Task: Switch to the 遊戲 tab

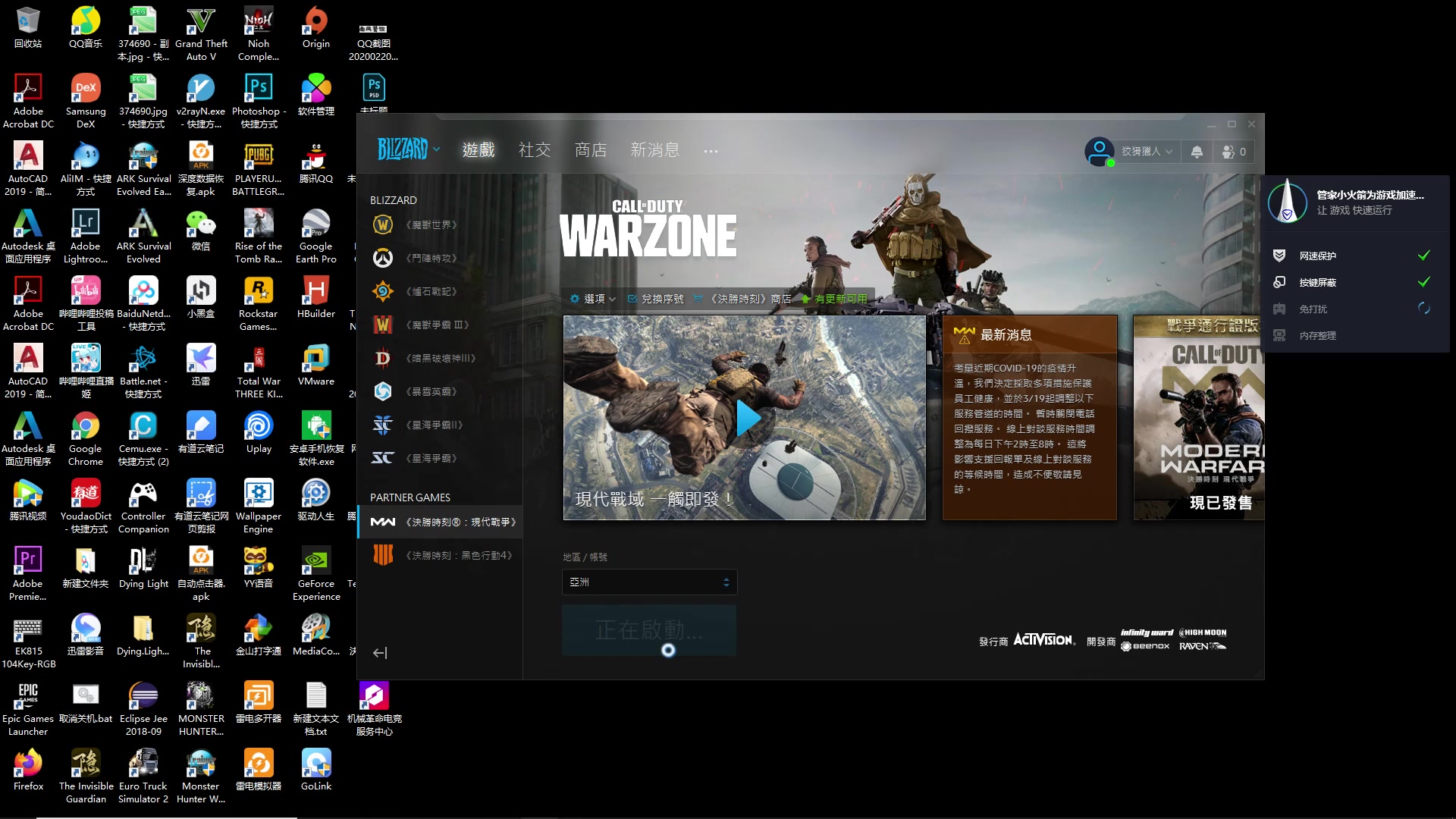Action: 479,150
